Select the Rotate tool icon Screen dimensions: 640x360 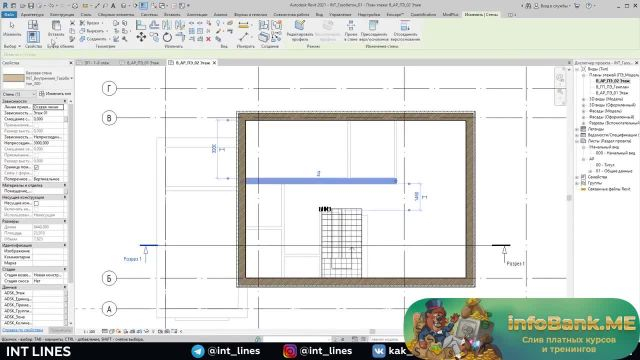[167, 38]
